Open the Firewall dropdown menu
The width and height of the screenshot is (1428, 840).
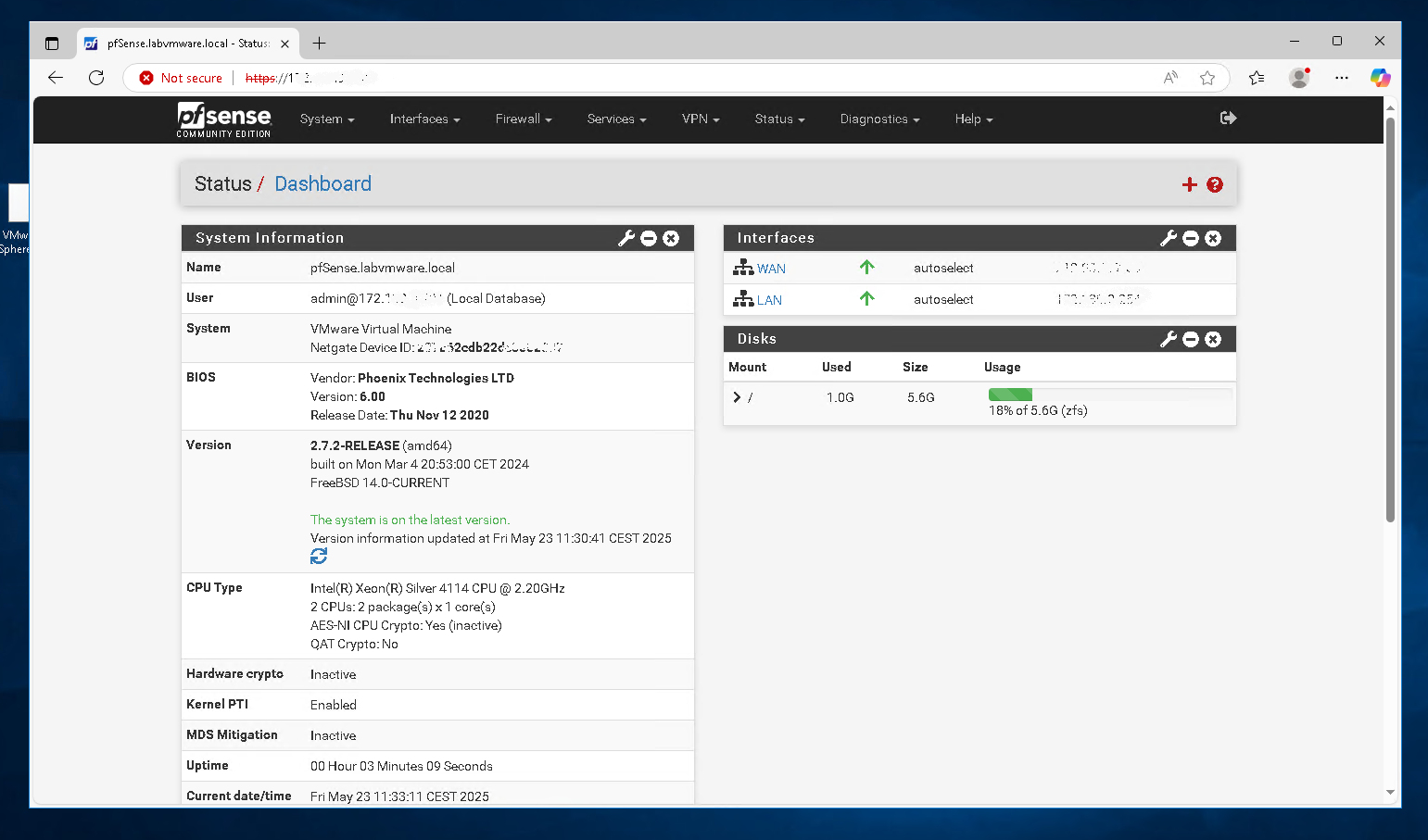point(524,119)
